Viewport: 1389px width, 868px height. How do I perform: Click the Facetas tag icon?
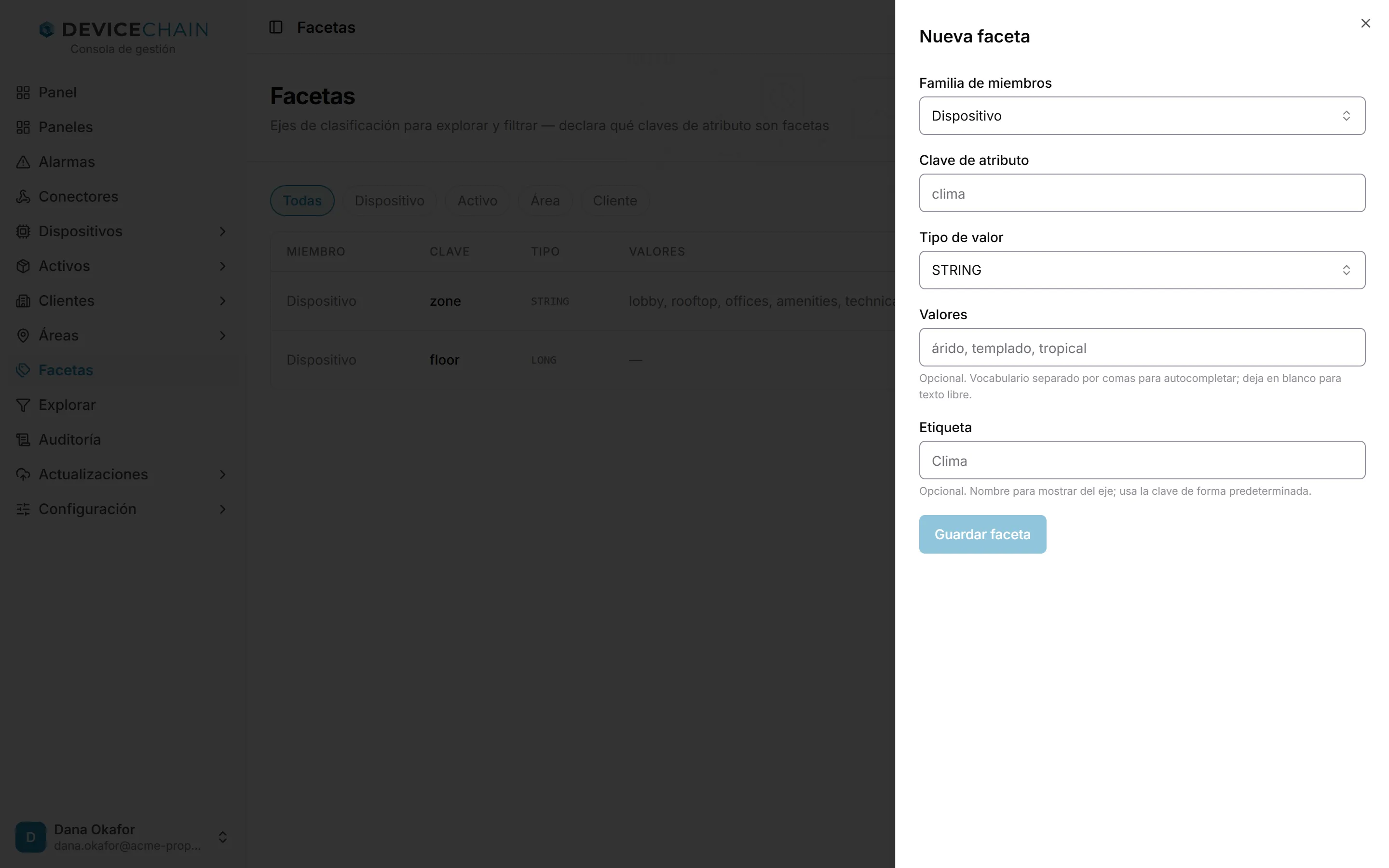coord(23,370)
